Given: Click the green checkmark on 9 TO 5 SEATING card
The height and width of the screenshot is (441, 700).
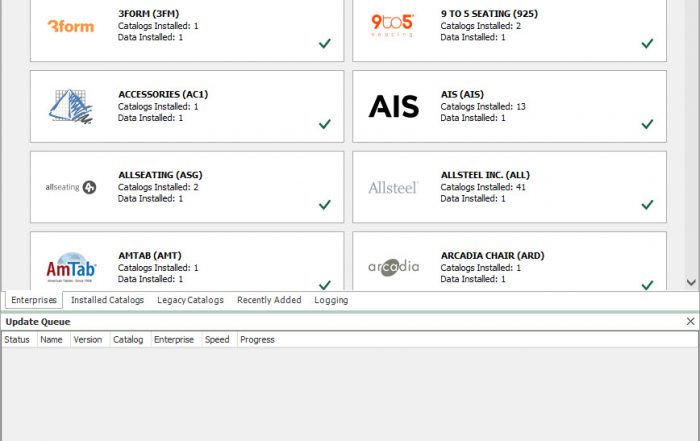Looking at the screenshot, I should pos(647,43).
